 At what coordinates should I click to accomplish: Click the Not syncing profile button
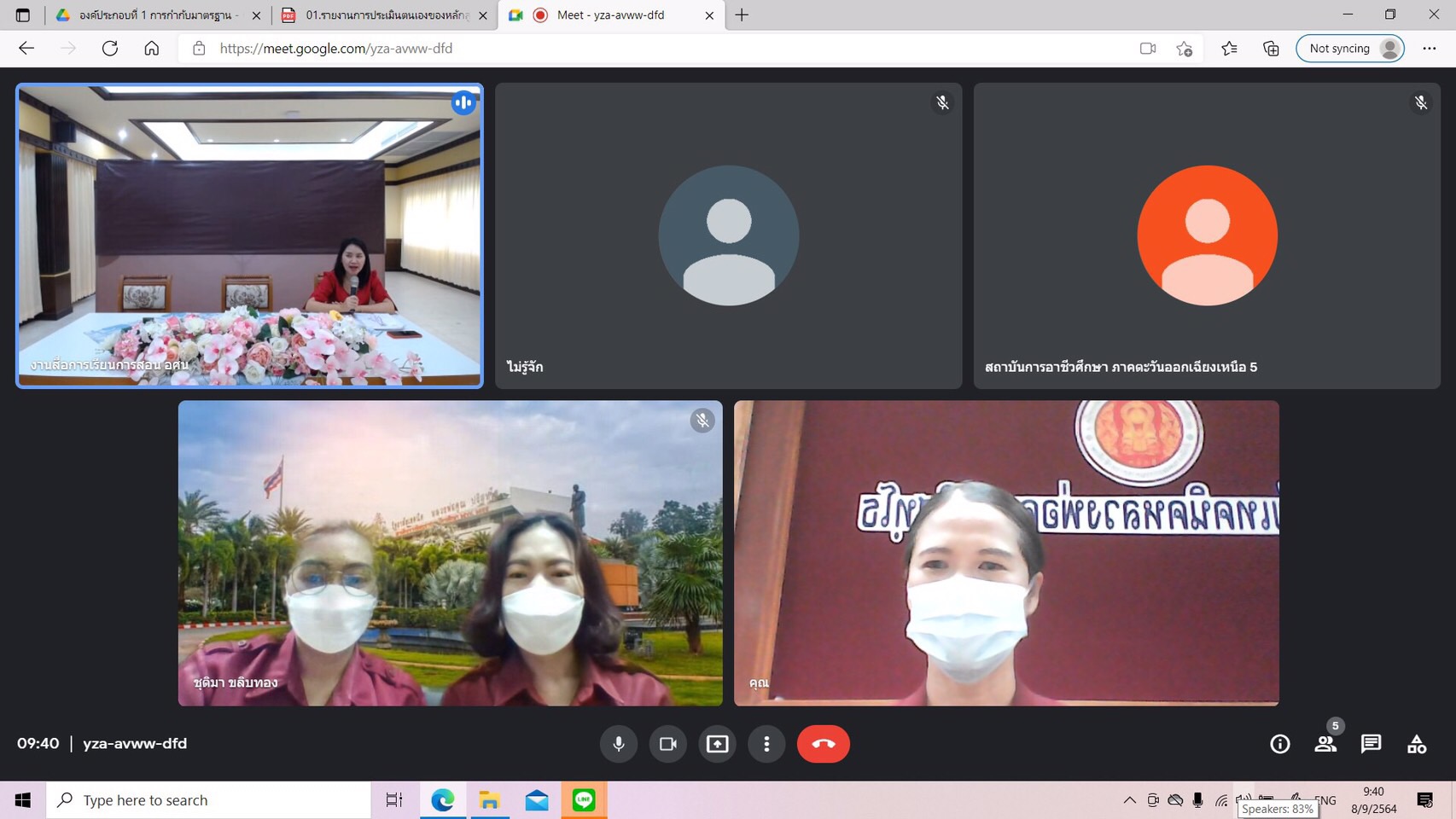(x=1350, y=49)
